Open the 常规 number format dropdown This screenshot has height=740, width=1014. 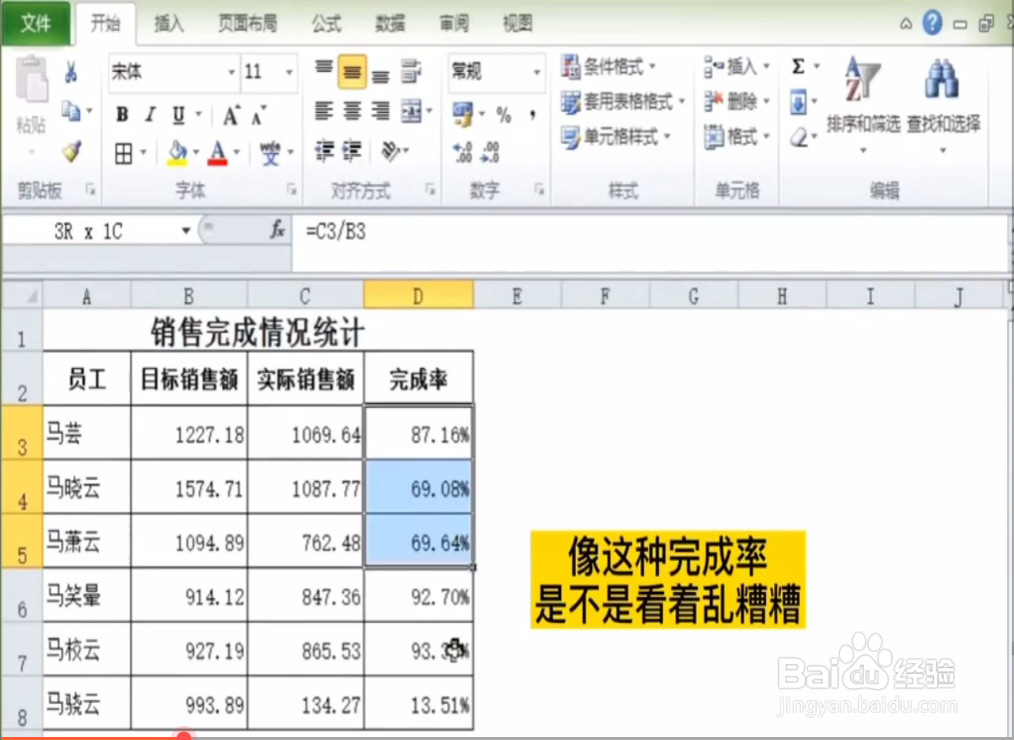(x=535, y=73)
